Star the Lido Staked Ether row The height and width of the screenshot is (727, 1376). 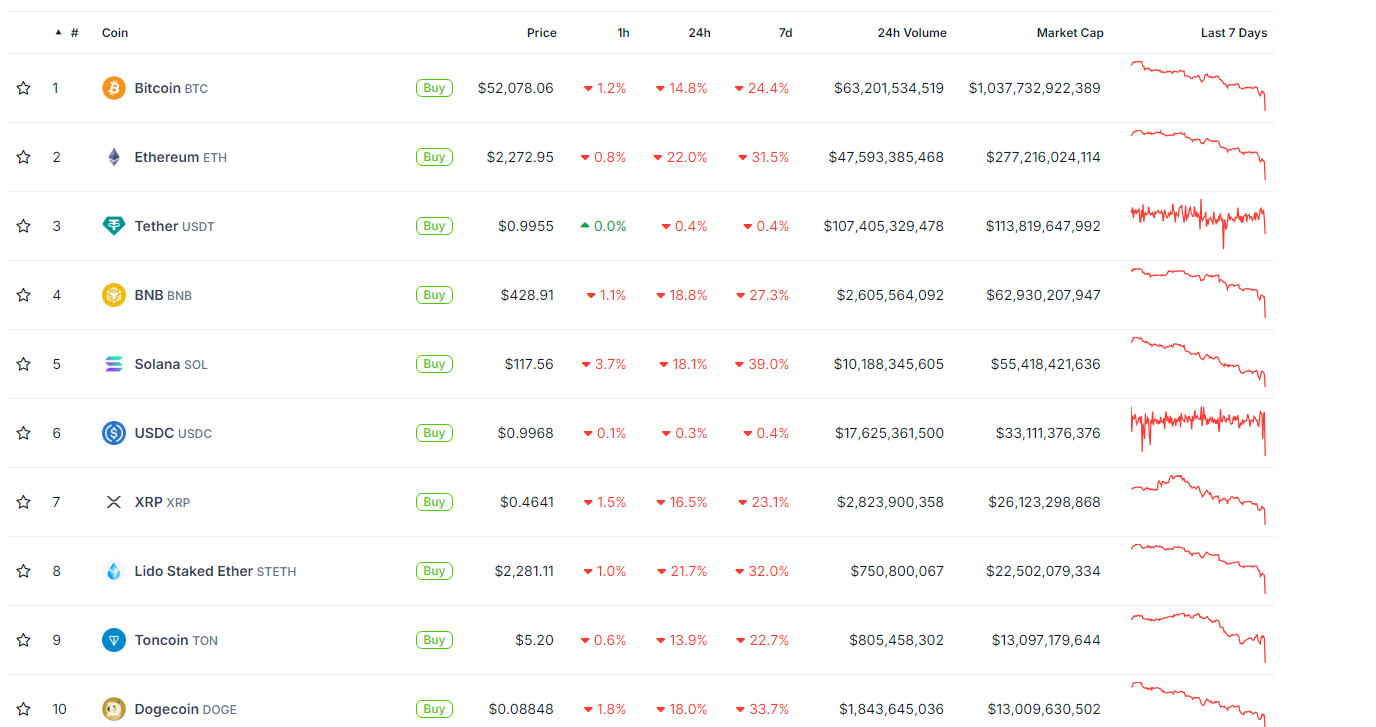click(23, 571)
